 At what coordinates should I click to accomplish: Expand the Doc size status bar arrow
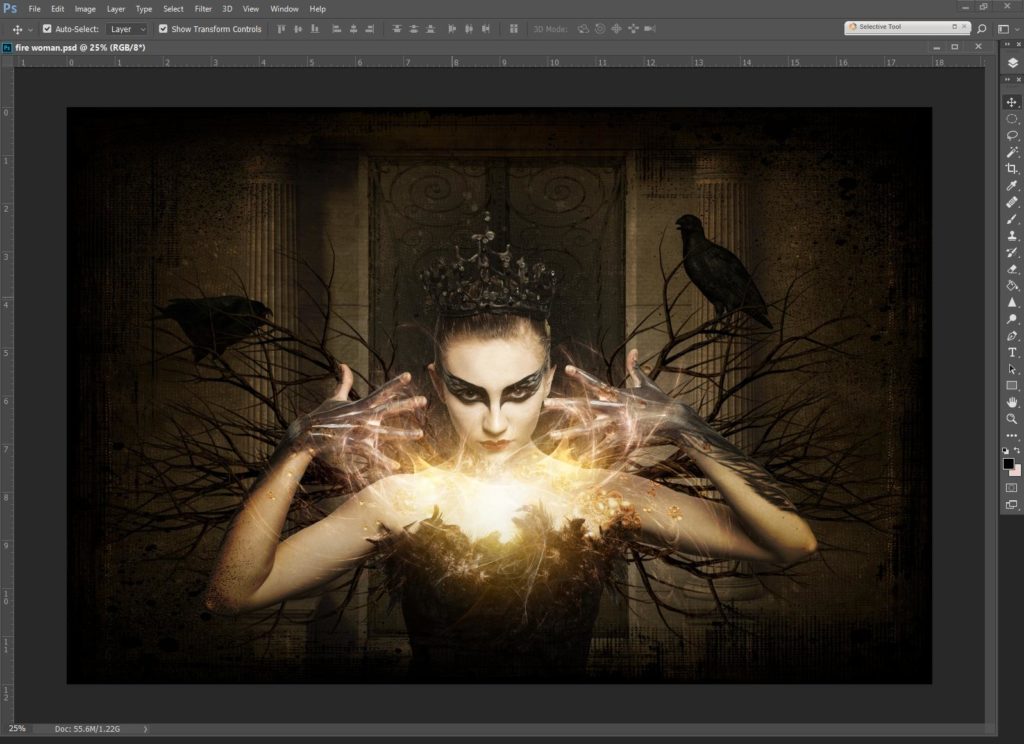coord(148,729)
